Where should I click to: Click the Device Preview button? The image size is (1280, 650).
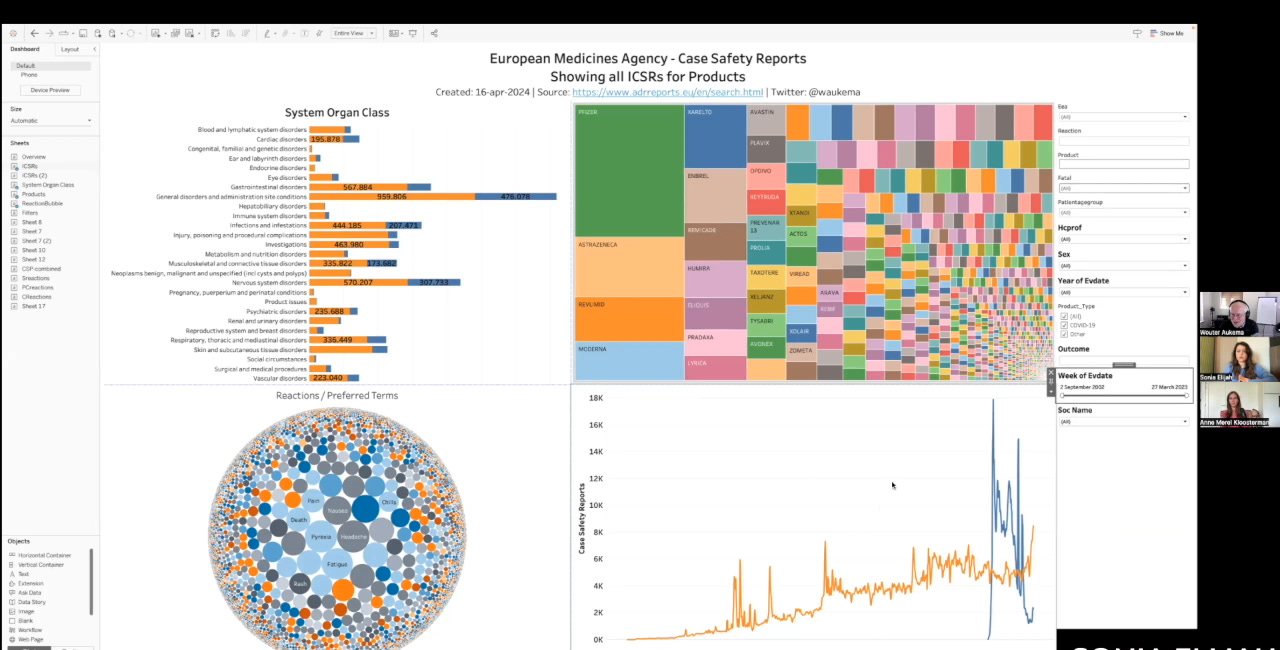tap(50, 90)
